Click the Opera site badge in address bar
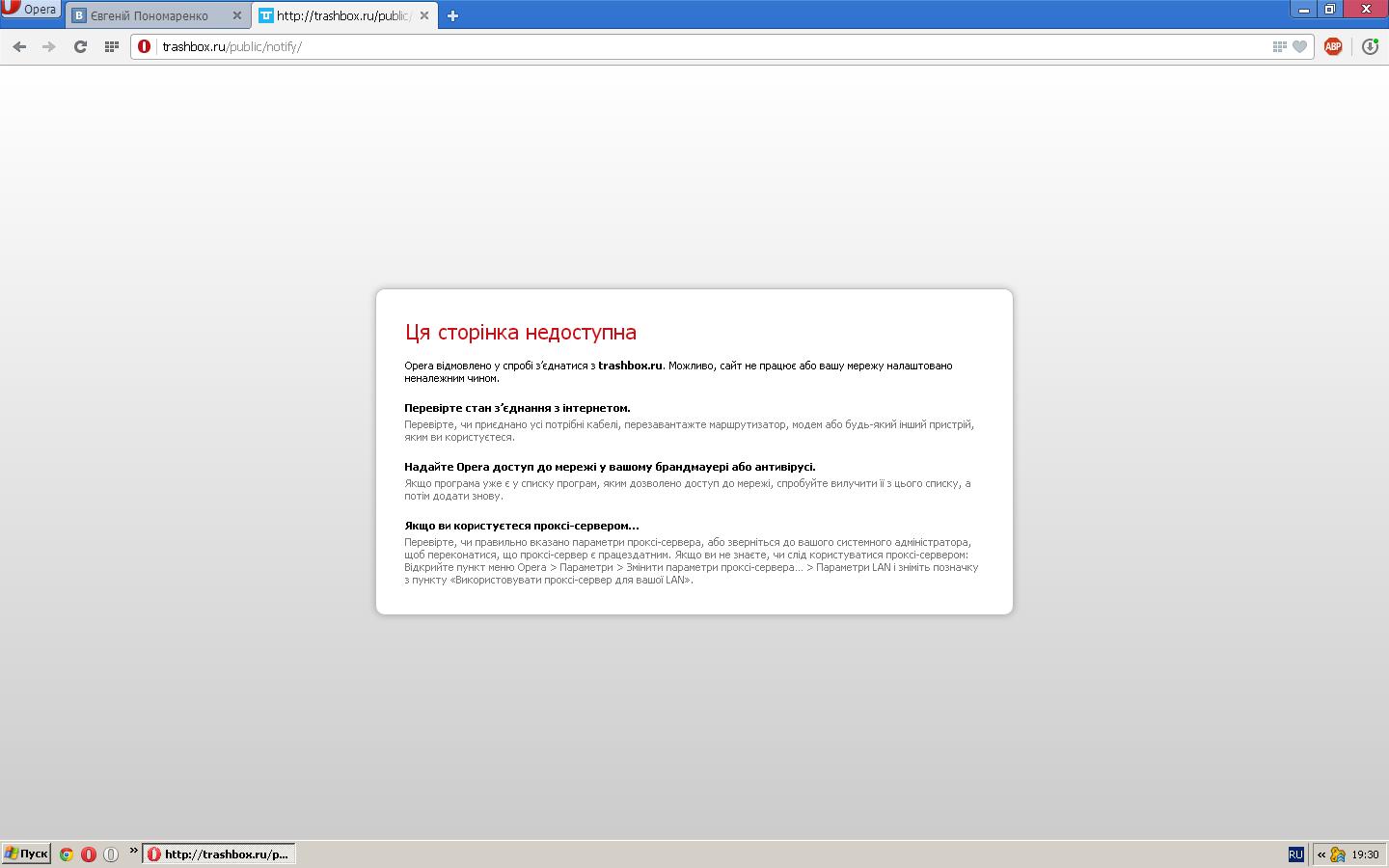The height and width of the screenshot is (868, 1389). click(x=145, y=46)
